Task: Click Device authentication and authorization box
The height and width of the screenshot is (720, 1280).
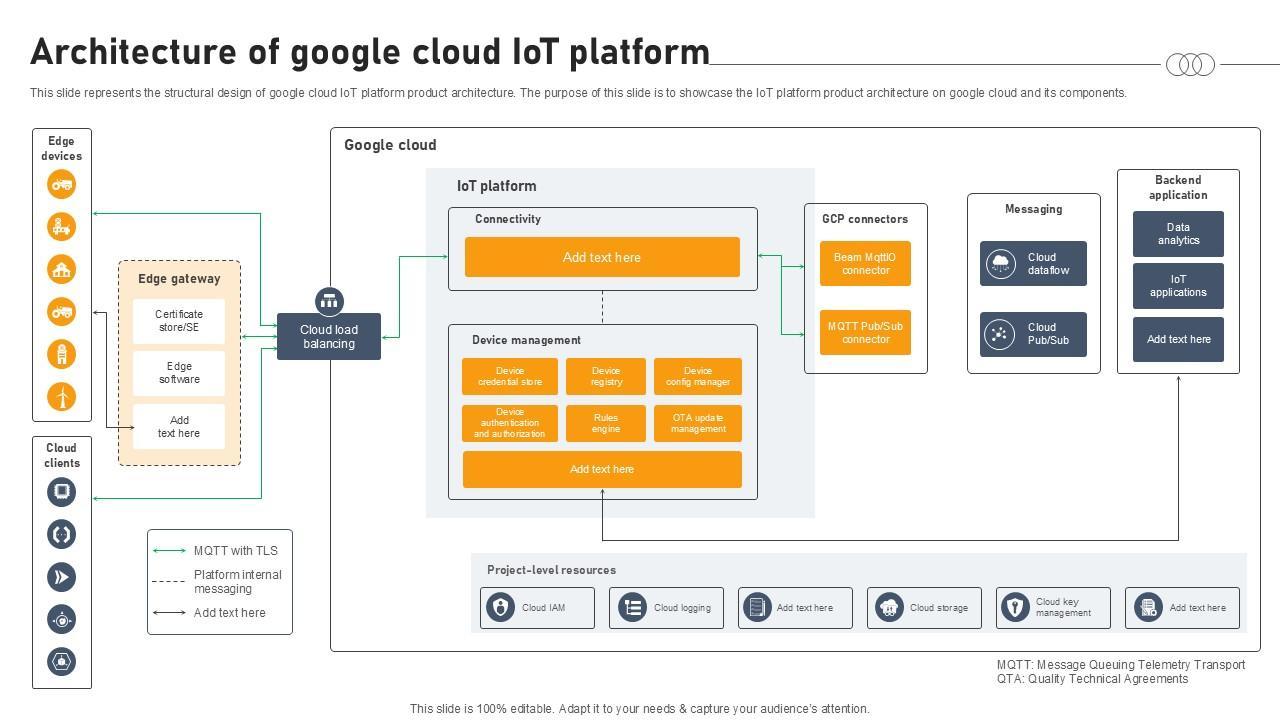Action: point(510,423)
